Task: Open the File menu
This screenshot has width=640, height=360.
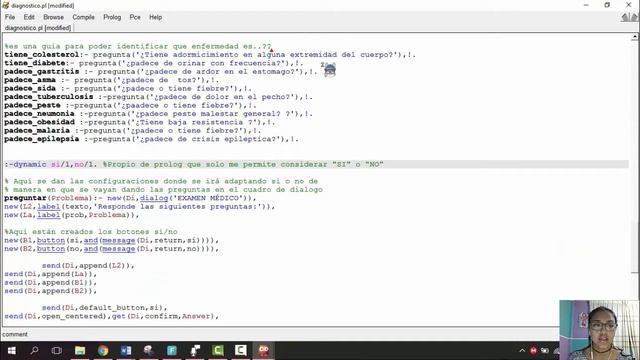Action: click(10, 17)
